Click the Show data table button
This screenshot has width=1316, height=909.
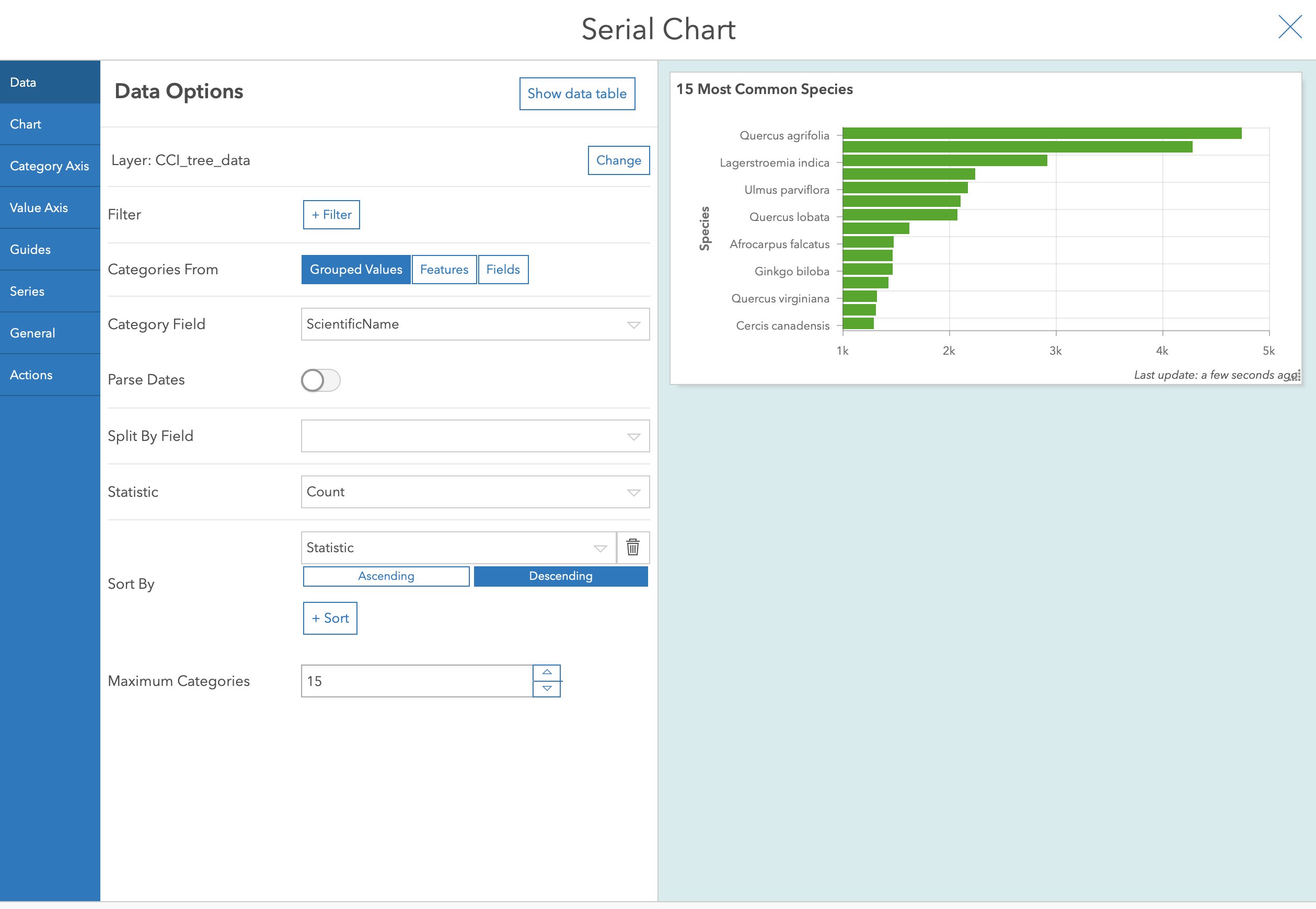click(576, 94)
